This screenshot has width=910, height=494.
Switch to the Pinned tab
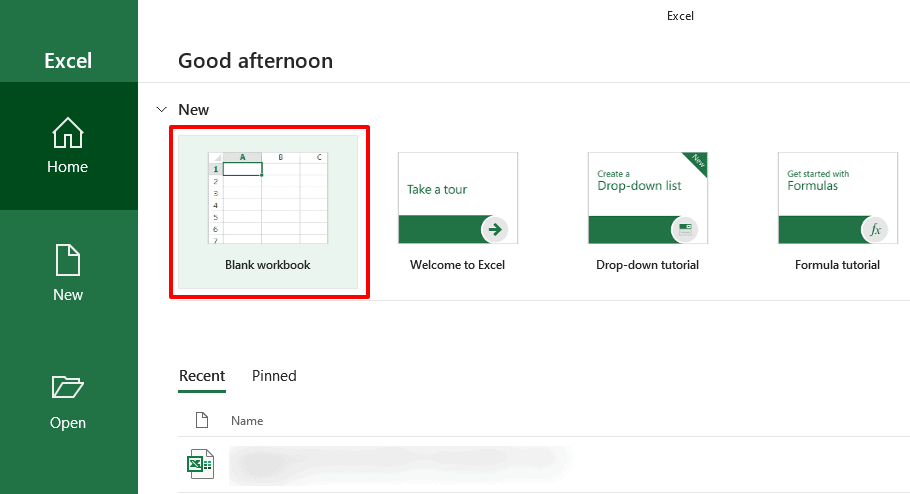pyautogui.click(x=274, y=376)
